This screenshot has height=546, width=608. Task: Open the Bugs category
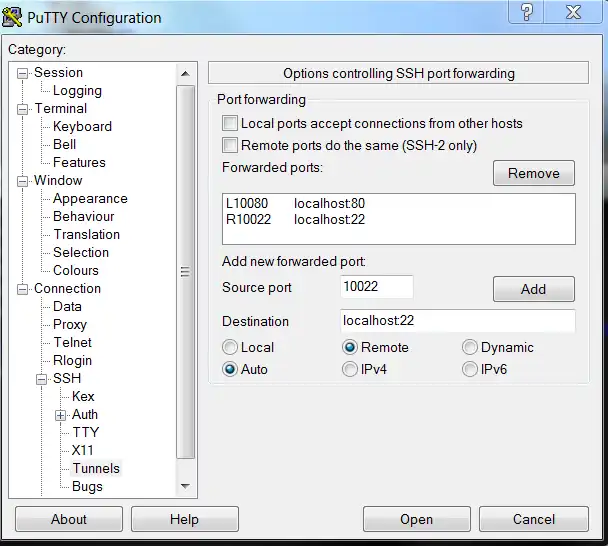(87, 487)
